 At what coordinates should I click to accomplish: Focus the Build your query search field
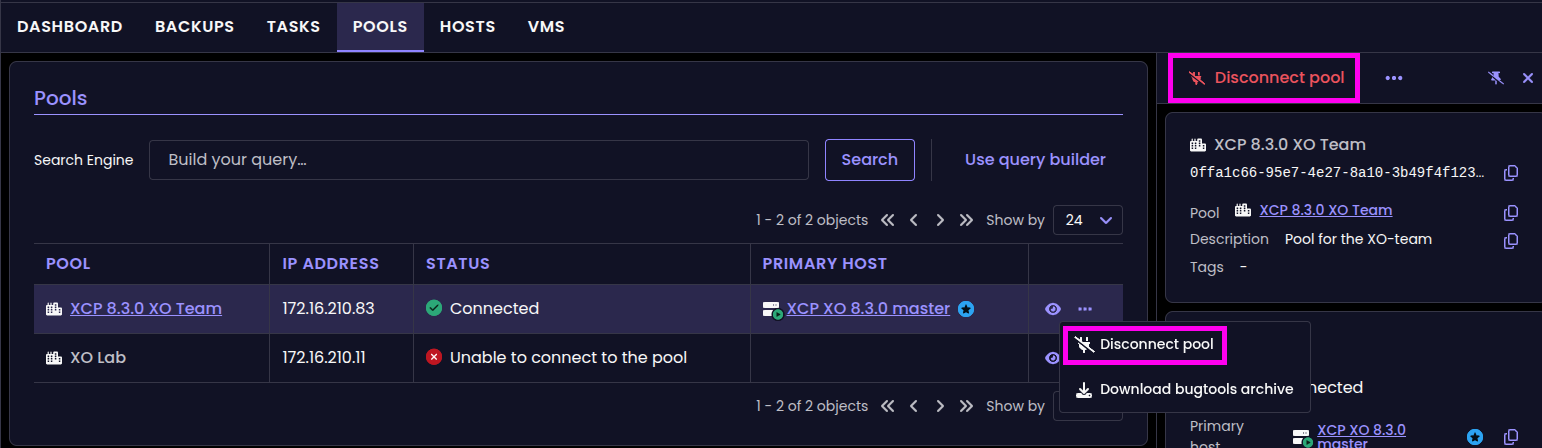[x=479, y=160]
